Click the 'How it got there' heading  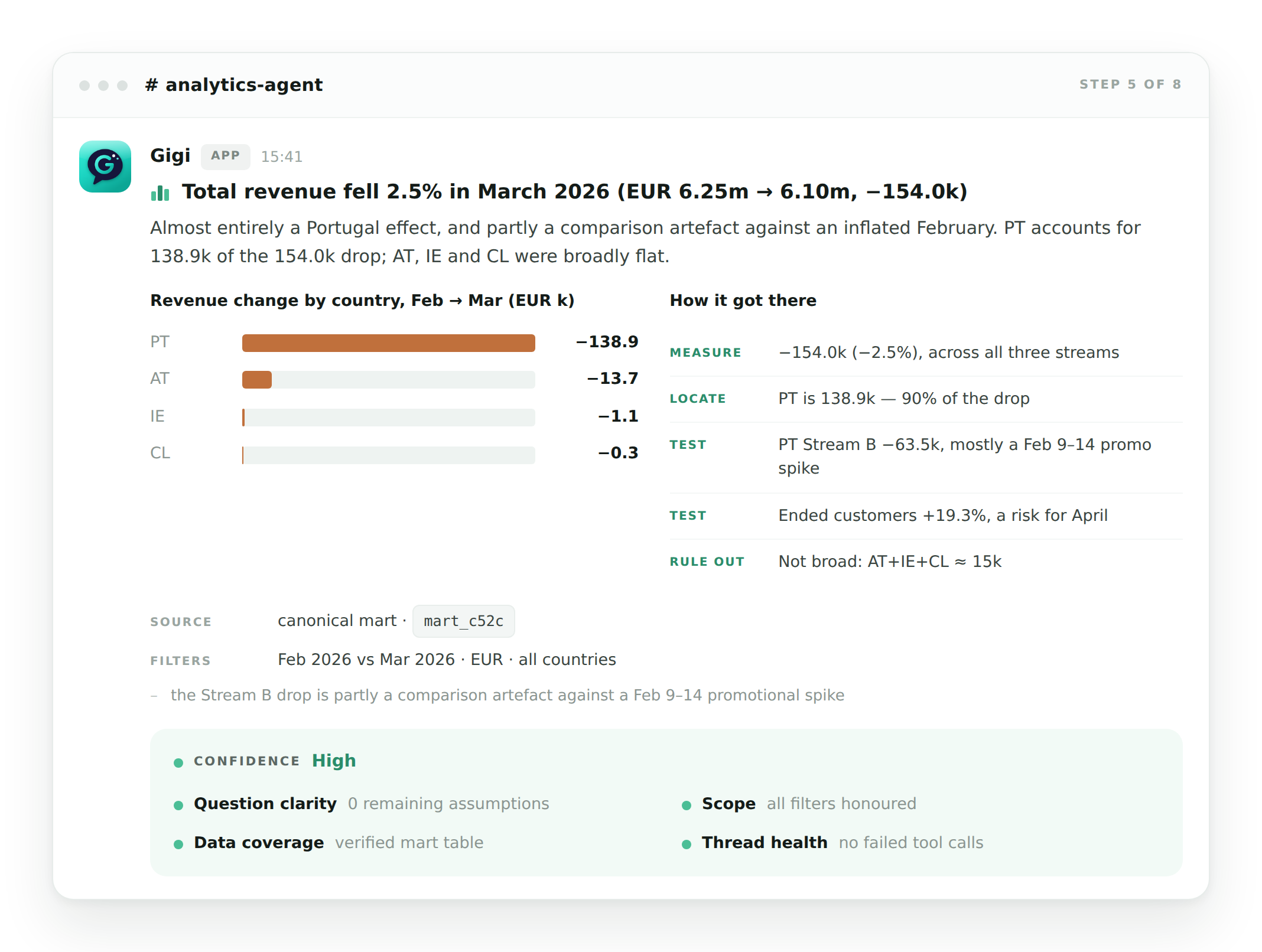click(x=743, y=301)
